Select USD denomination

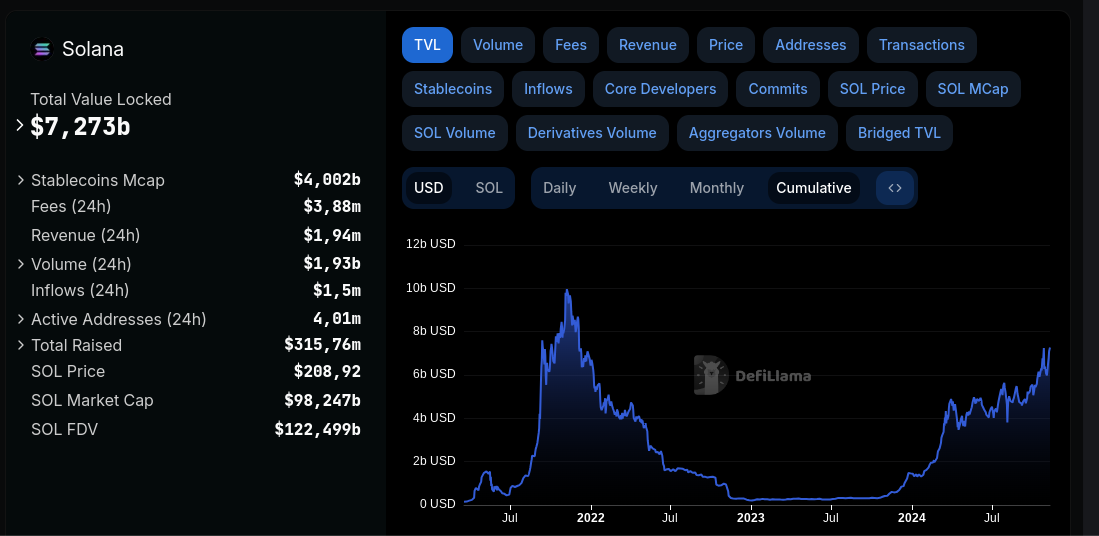click(429, 188)
